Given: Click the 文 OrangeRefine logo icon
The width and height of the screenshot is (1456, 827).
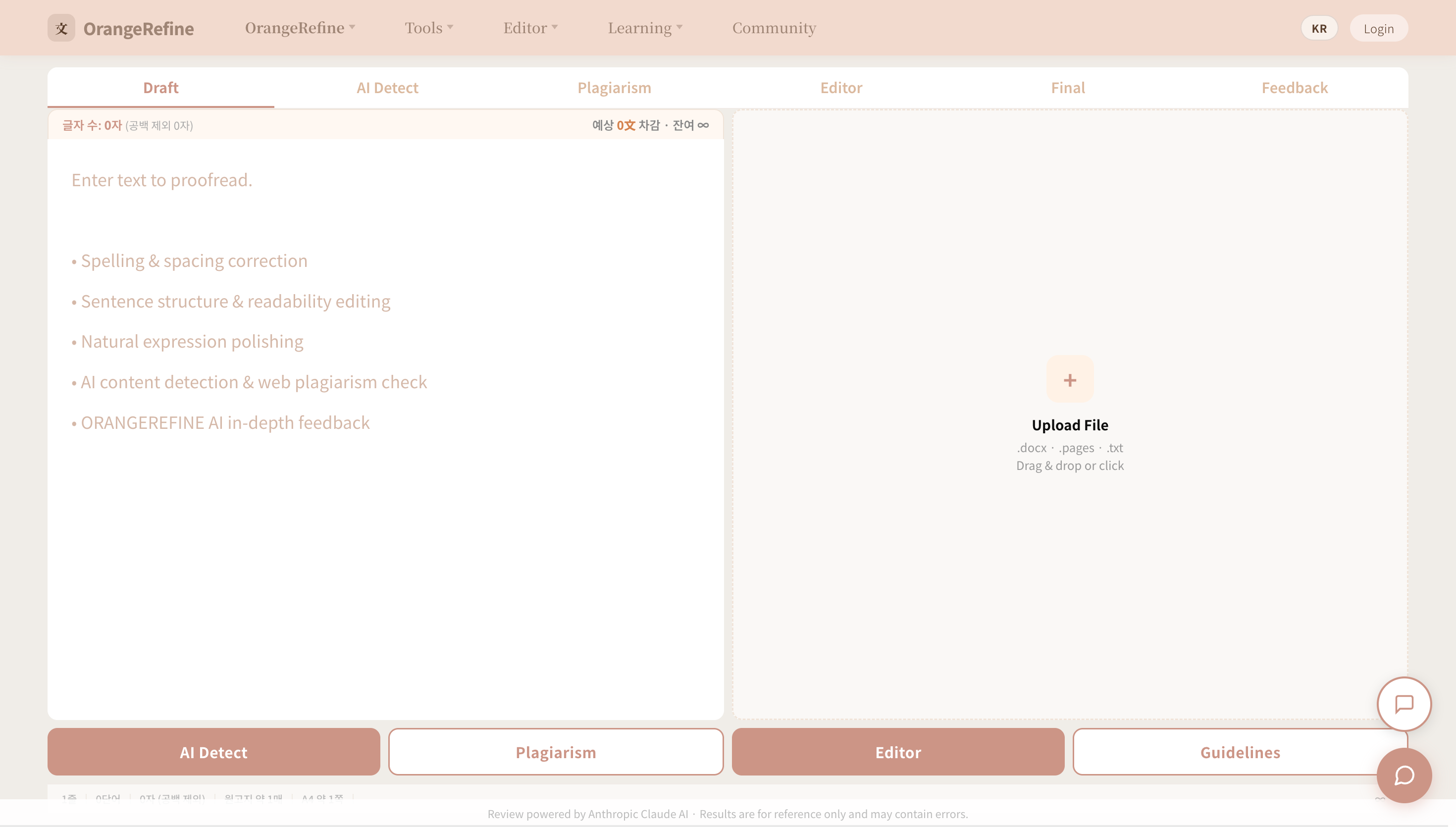Looking at the screenshot, I should point(61,27).
